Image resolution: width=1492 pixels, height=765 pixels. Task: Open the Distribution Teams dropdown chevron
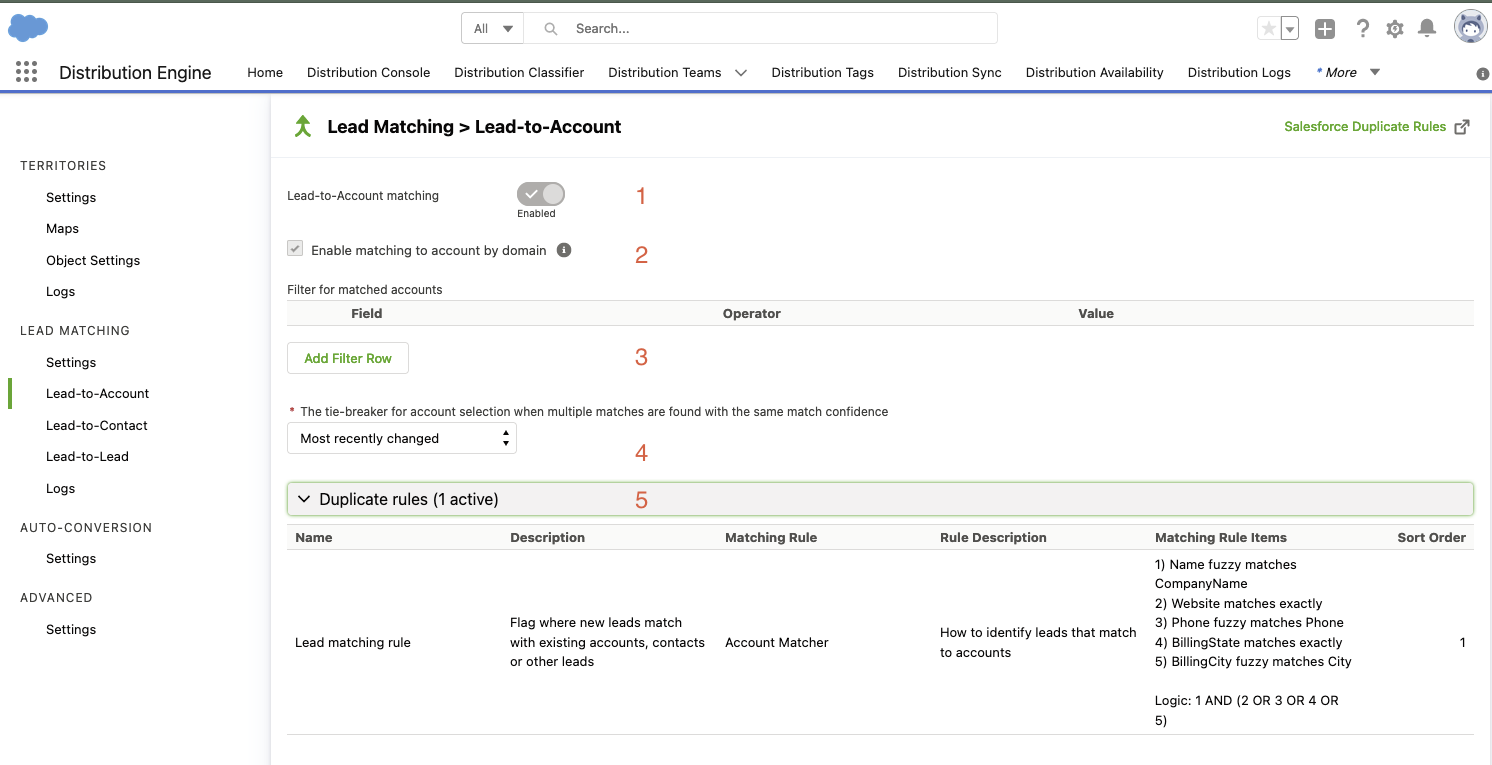[741, 72]
